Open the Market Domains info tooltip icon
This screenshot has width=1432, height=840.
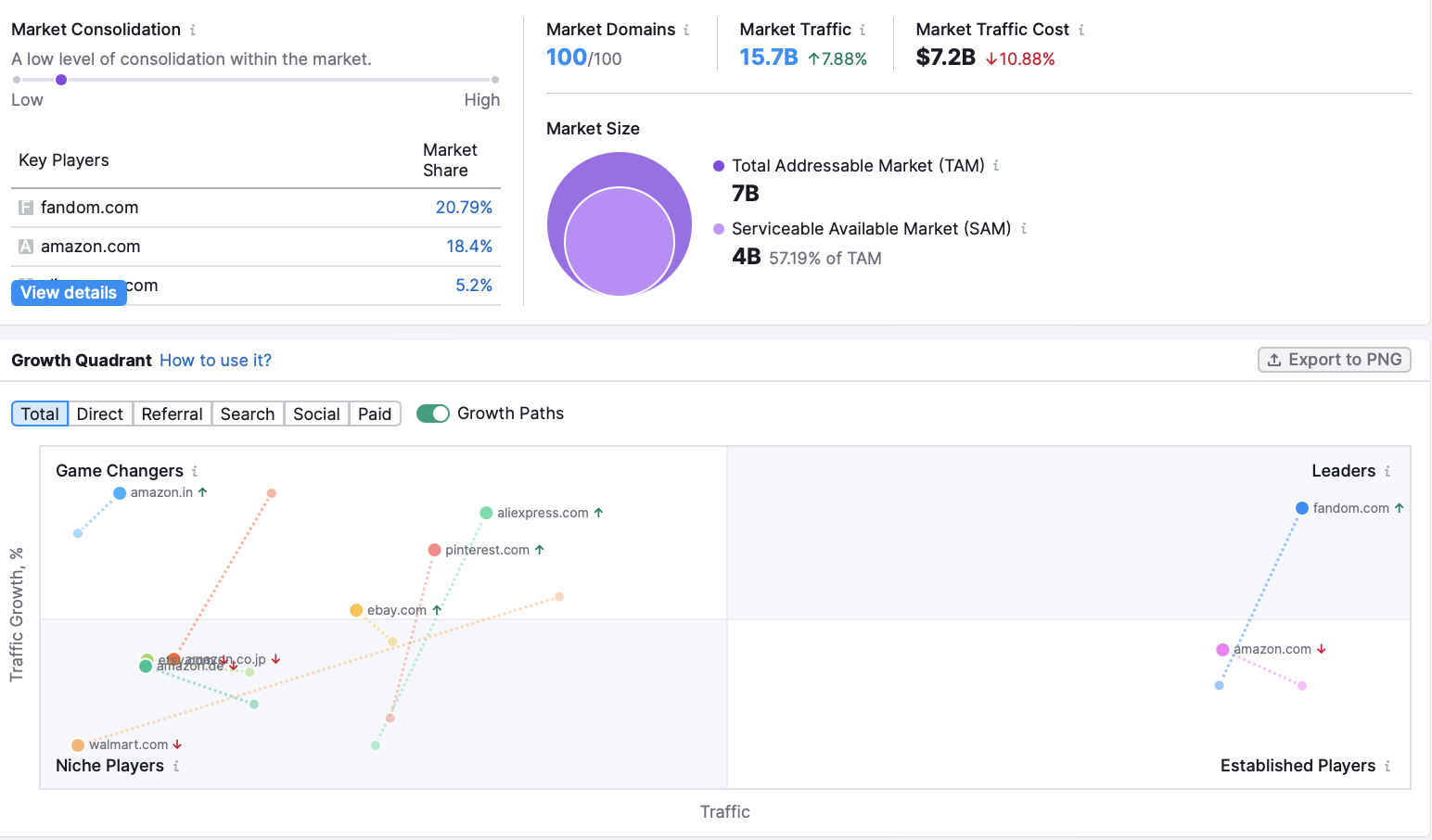pos(686,30)
